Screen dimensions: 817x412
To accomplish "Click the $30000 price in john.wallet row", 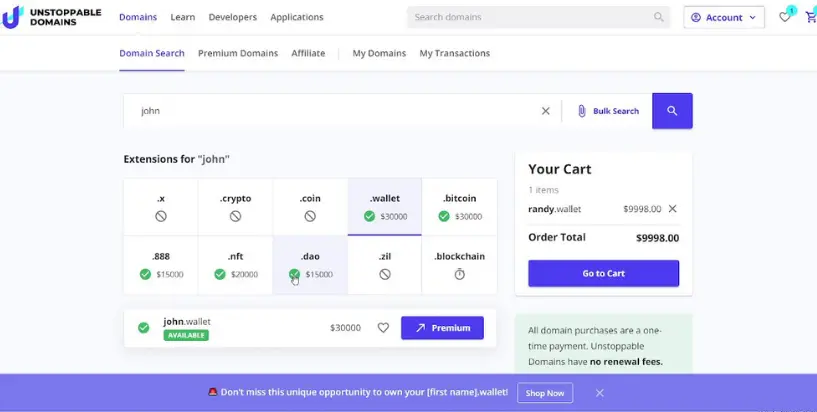I will 345,328.
